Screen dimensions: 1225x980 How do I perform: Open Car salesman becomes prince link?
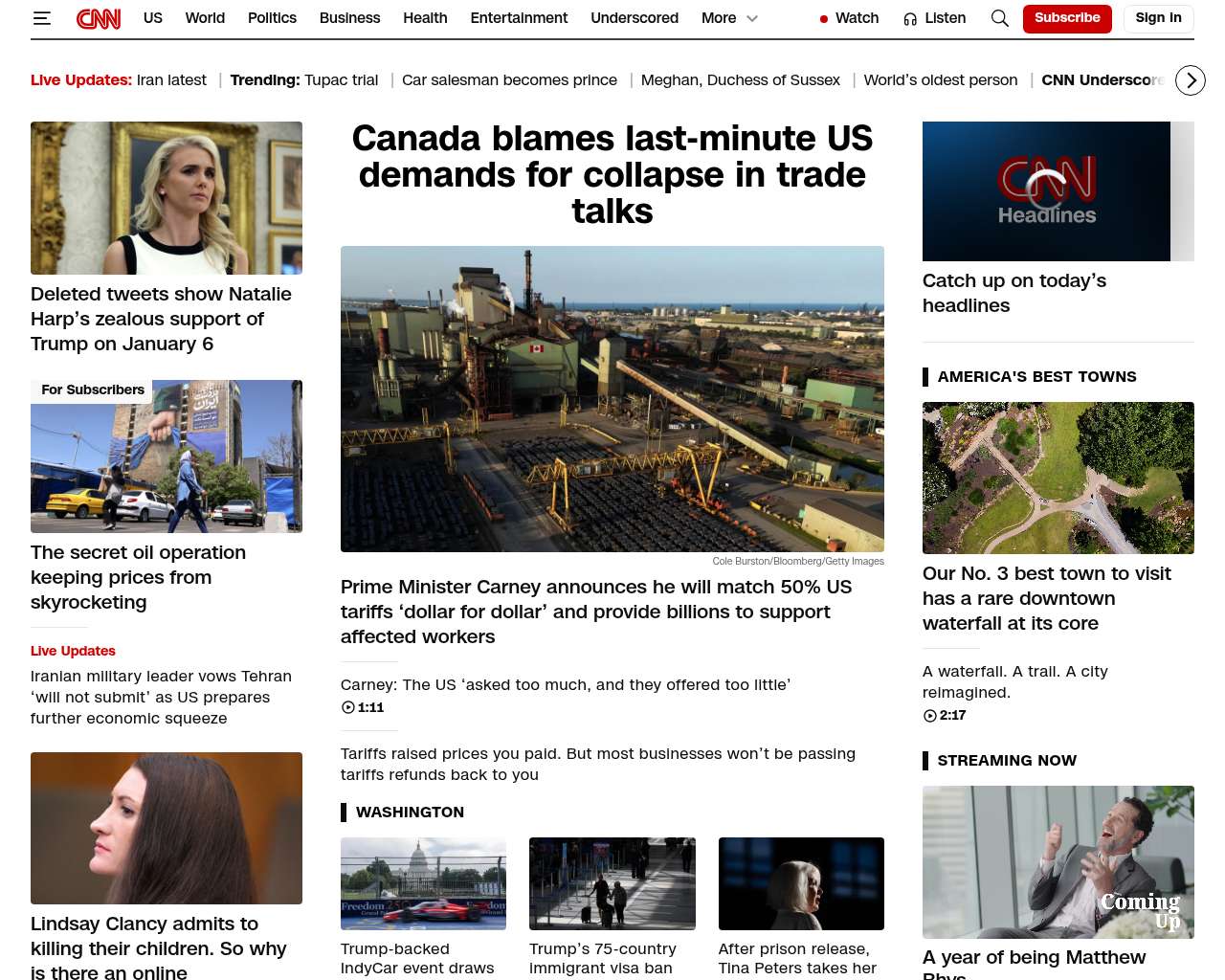509,80
